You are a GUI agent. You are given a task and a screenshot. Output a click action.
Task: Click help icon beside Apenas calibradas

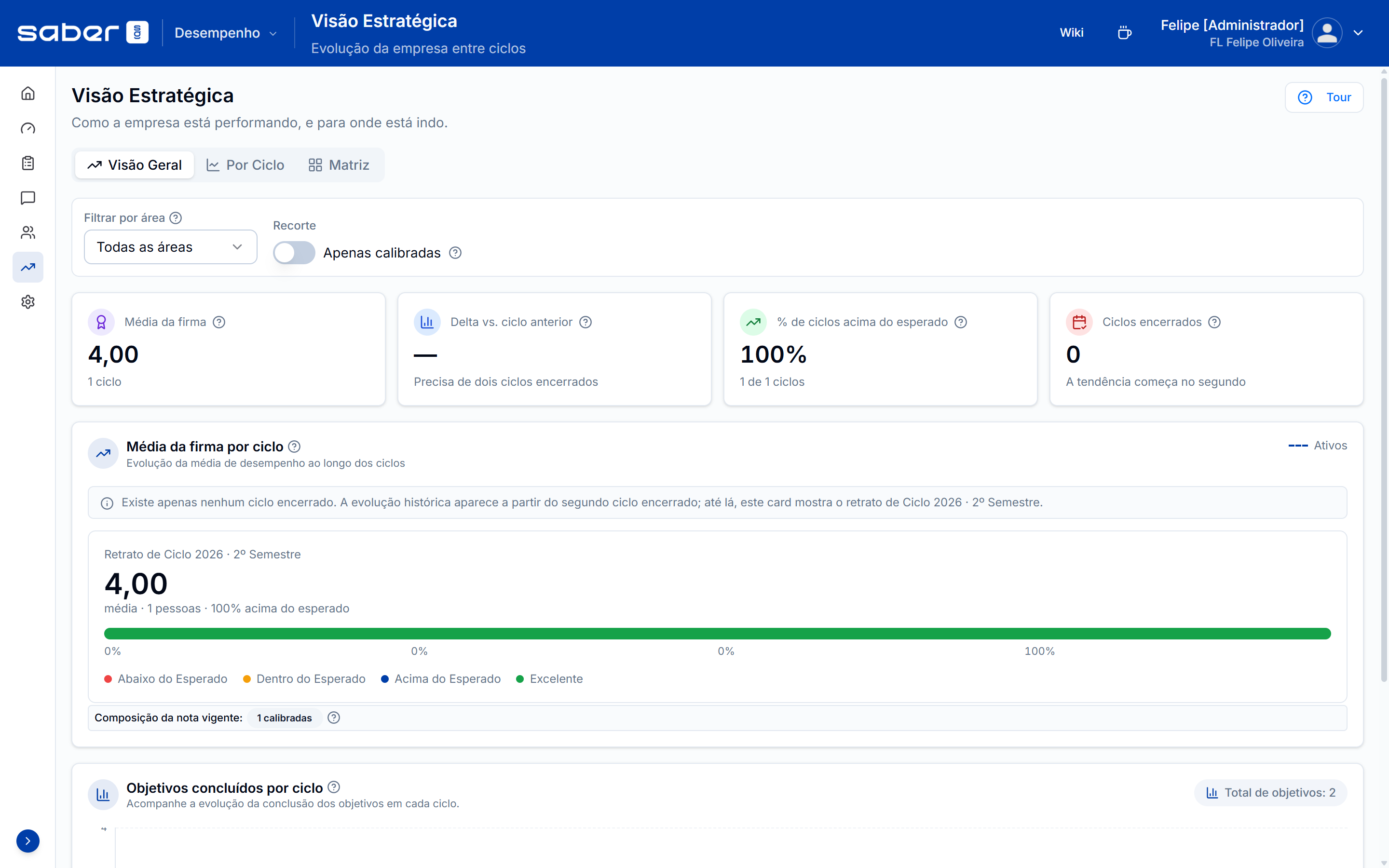pos(455,253)
